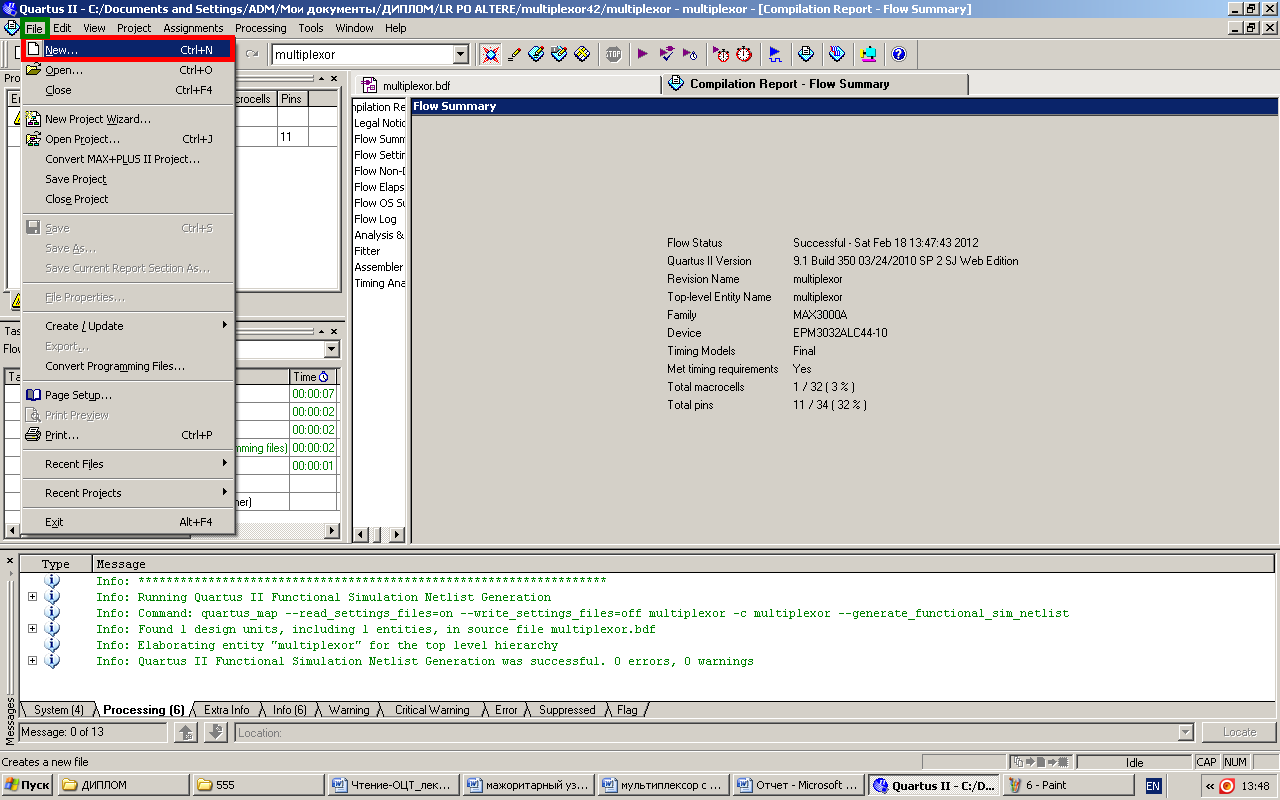Image resolution: width=1280 pixels, height=800 pixels.
Task: Choose Open Project... in File menu
Action: click(128, 139)
